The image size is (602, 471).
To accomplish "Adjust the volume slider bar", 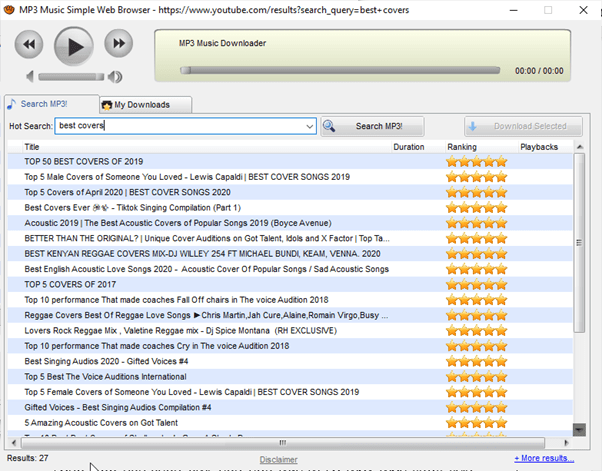I will click(71, 77).
